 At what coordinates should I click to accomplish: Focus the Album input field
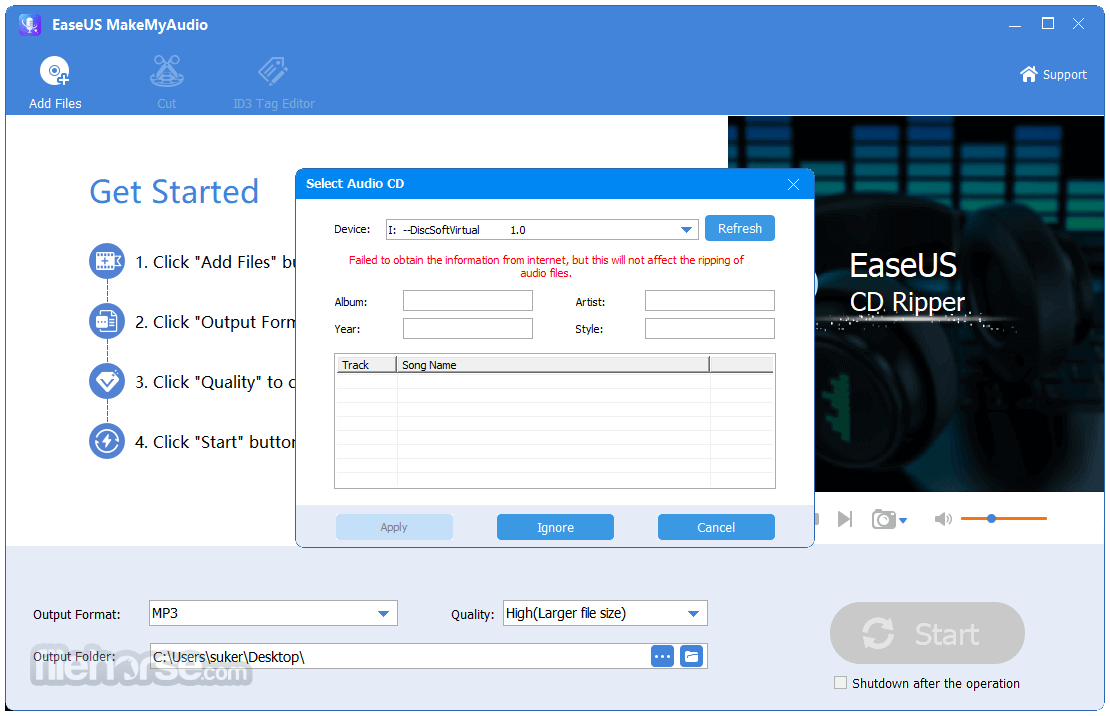(x=468, y=301)
